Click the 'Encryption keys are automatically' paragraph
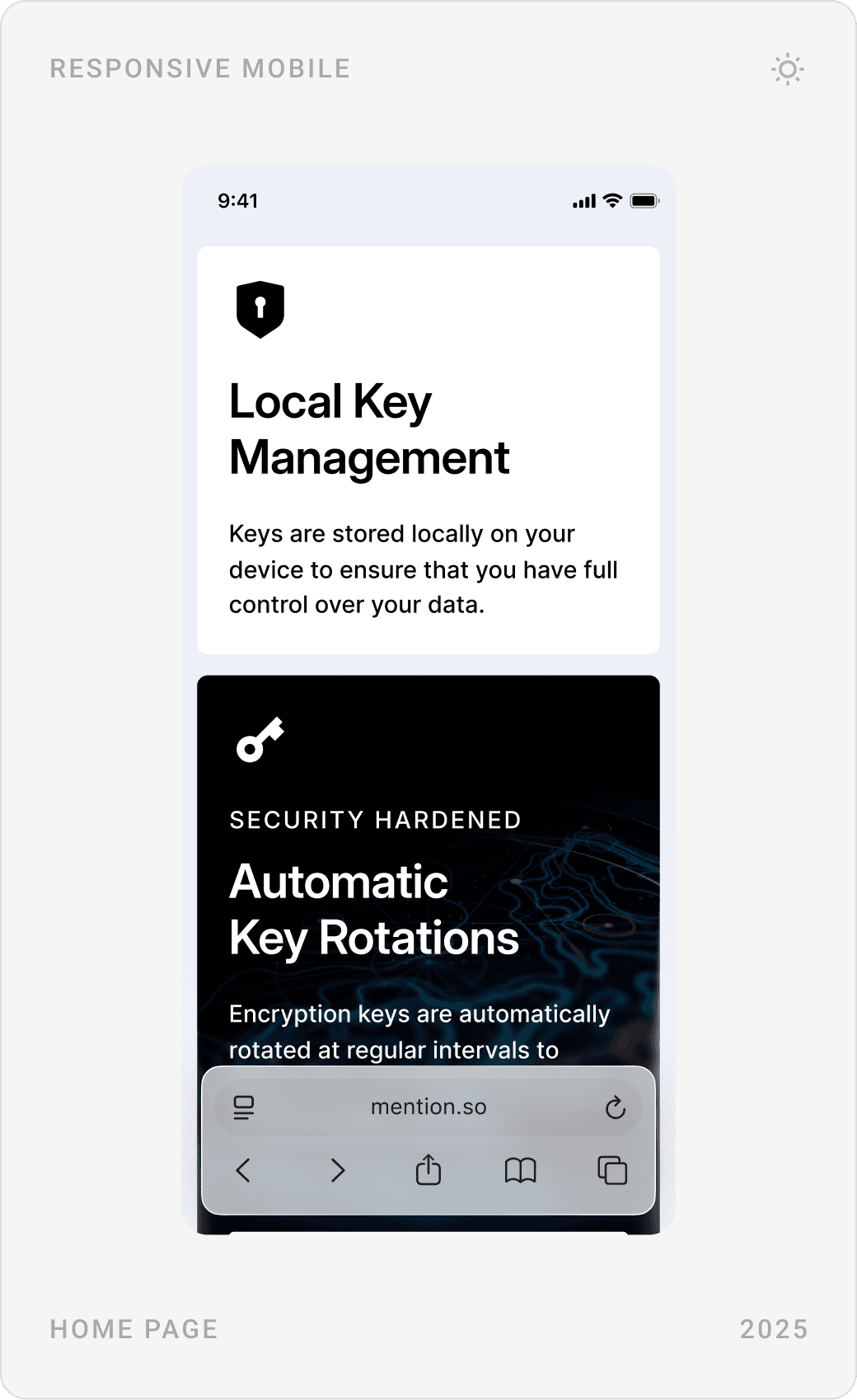 coord(419,1032)
